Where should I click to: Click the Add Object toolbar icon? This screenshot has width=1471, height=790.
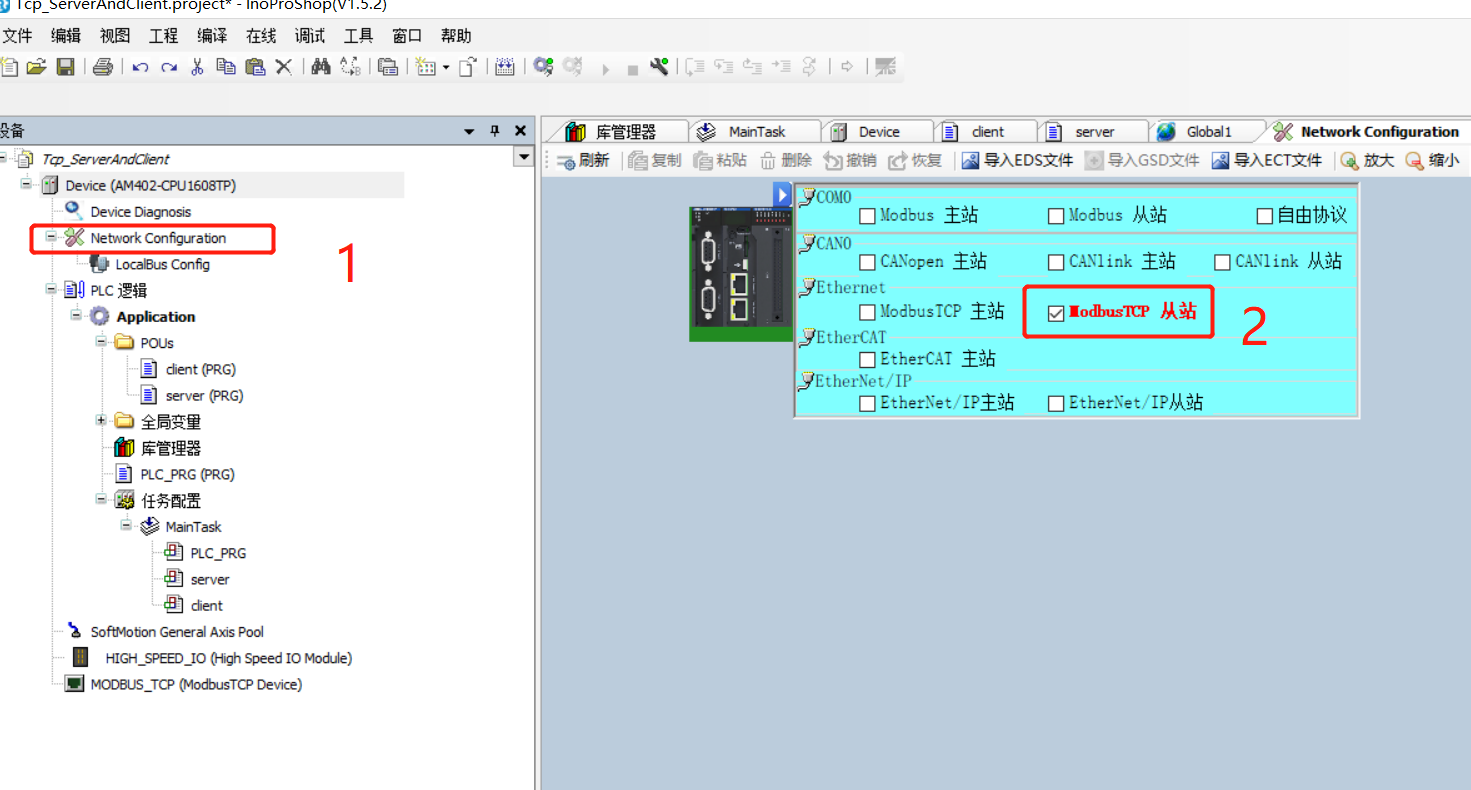[425, 67]
